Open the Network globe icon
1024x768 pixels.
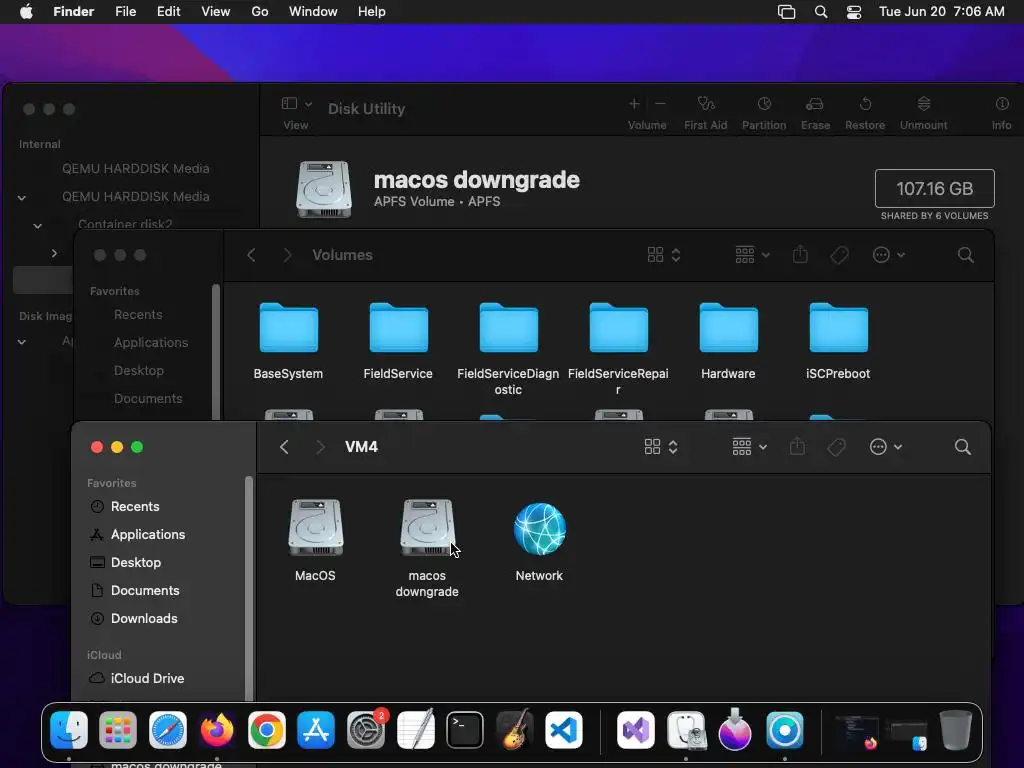tap(539, 528)
